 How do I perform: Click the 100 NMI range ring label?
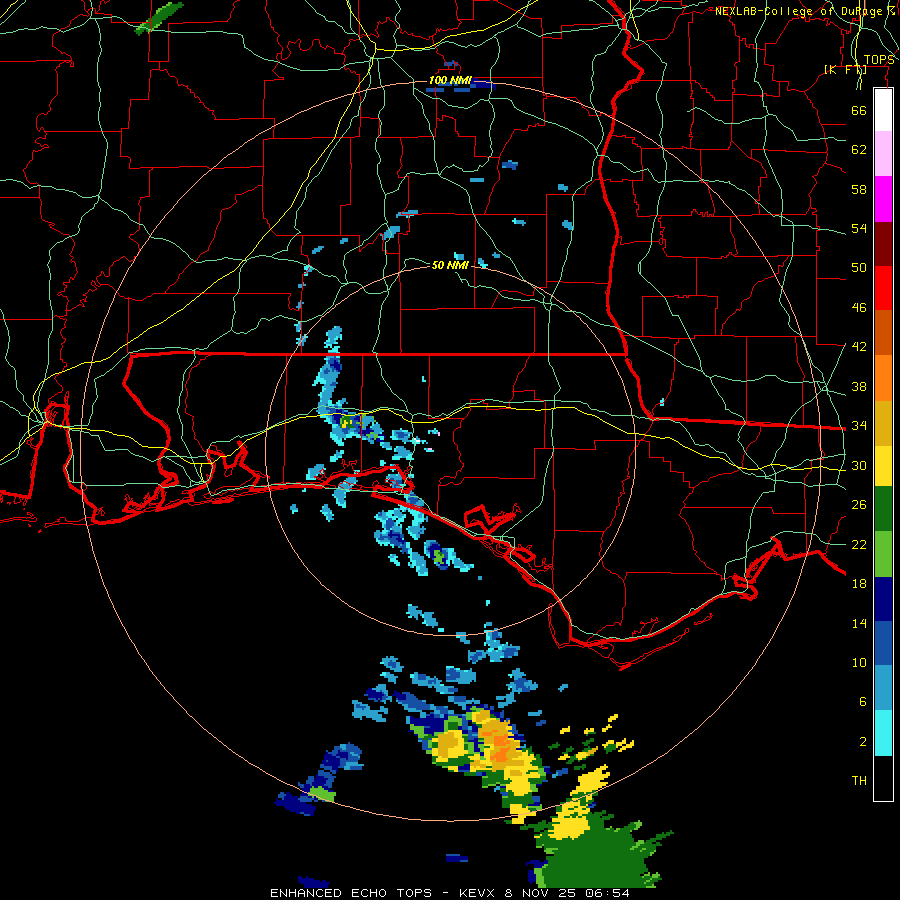pyautogui.click(x=449, y=80)
